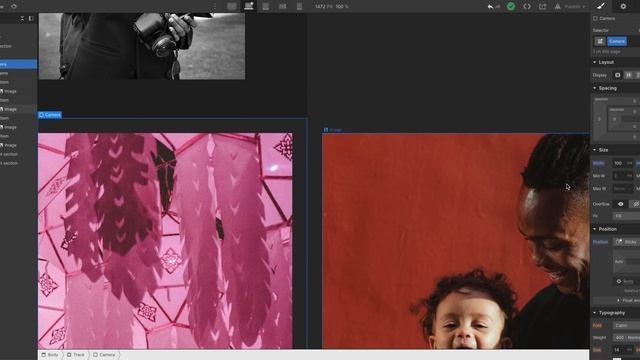Pin the navigator panel icon
The image size is (640, 360).
(x=31, y=19)
